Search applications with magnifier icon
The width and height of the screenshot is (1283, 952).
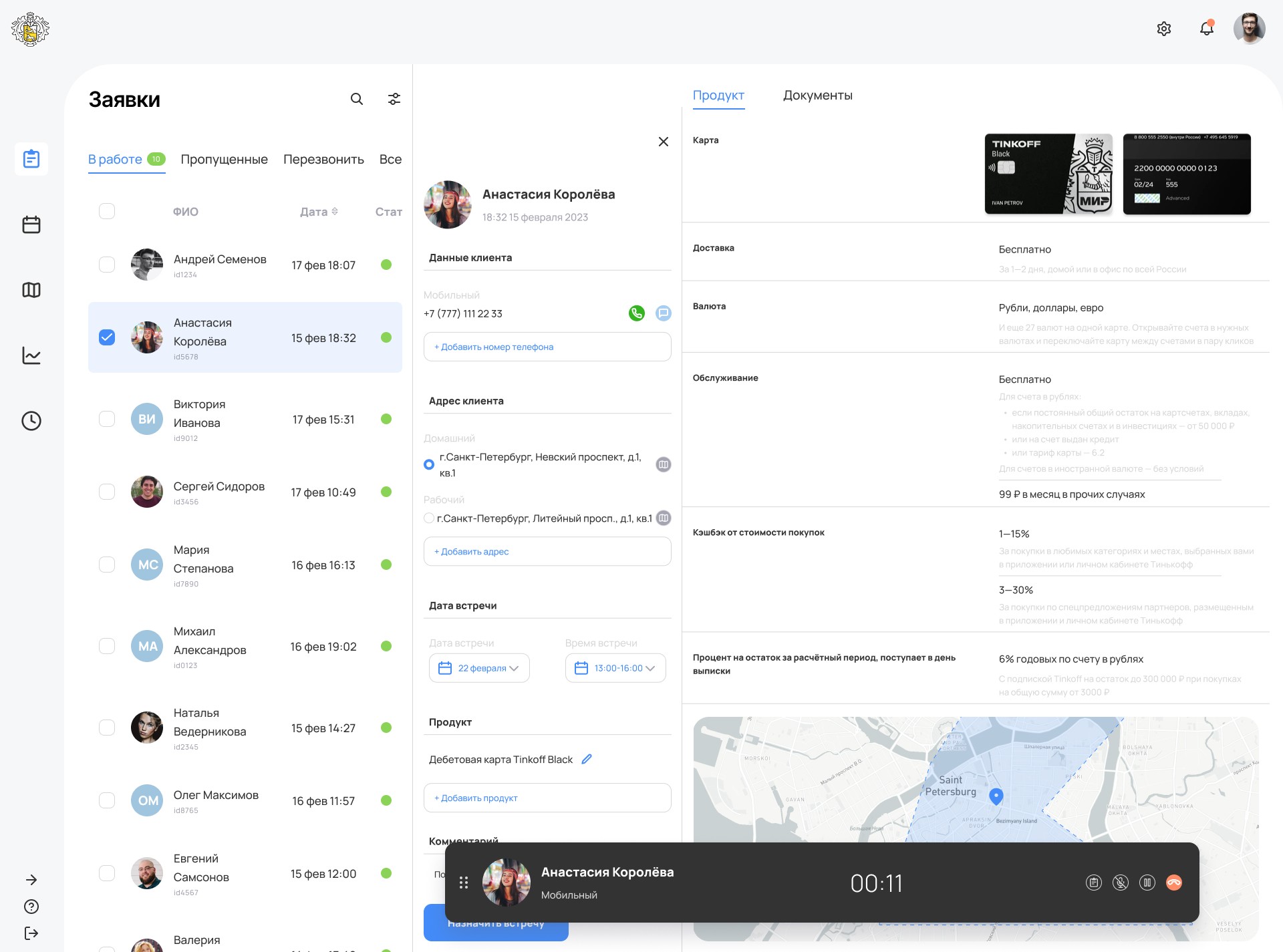point(357,99)
